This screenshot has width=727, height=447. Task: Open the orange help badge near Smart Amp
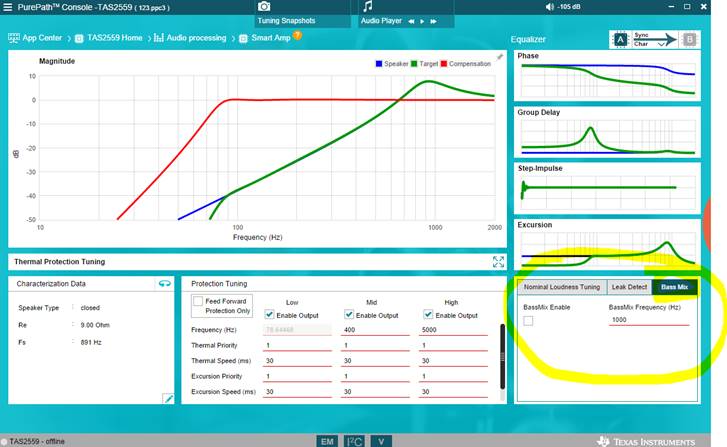click(297, 35)
